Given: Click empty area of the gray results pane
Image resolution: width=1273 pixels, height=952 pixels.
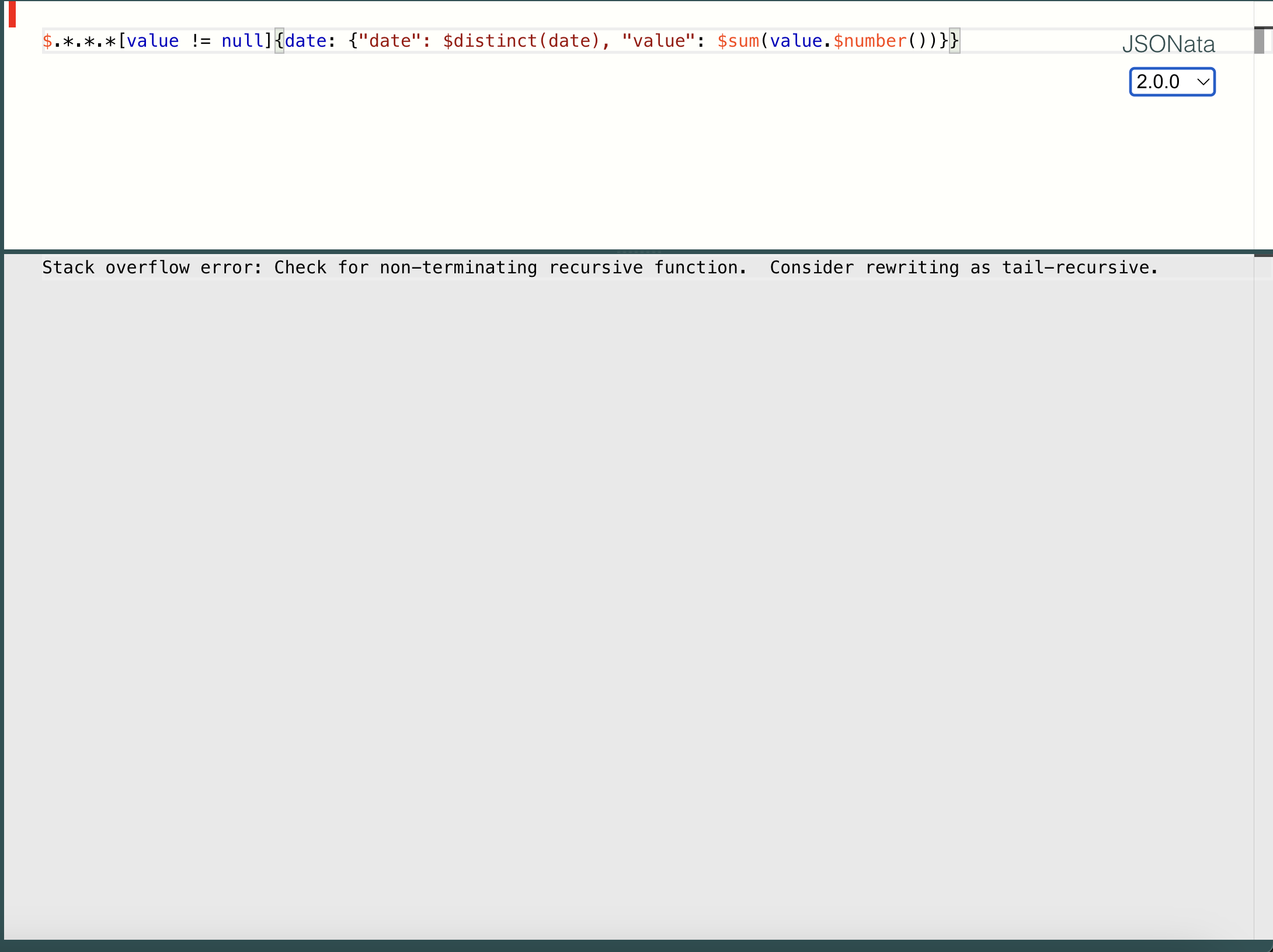Looking at the screenshot, I should click(584, 584).
